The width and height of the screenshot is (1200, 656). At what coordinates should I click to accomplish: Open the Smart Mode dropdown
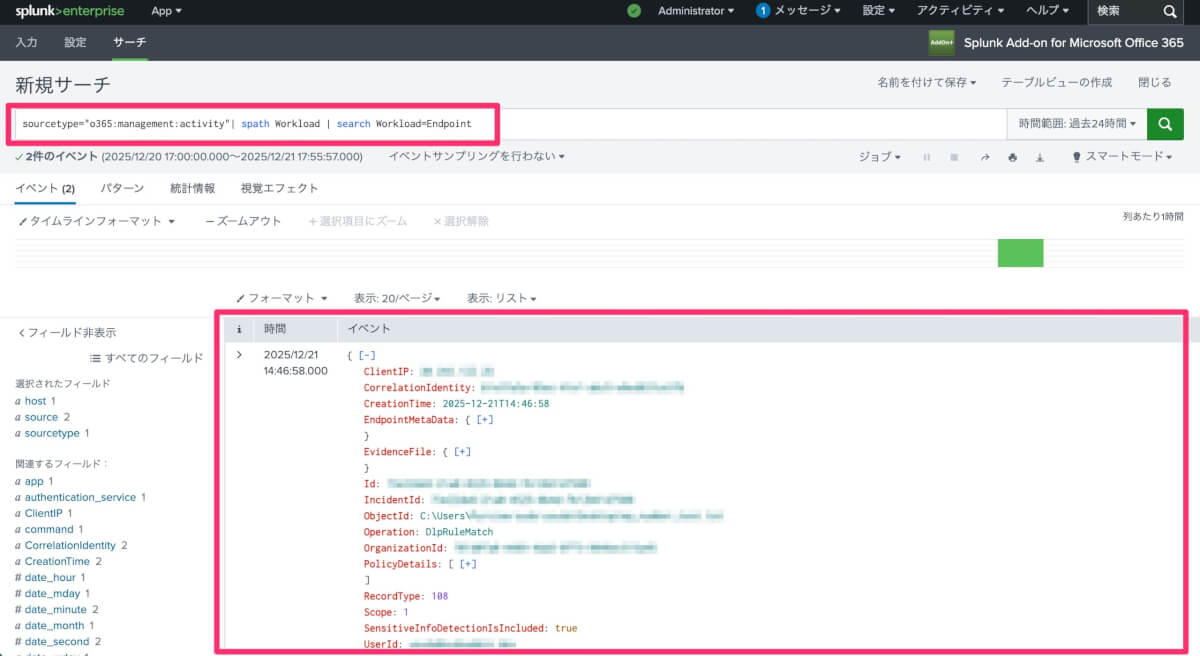pyautogui.click(x=1122, y=157)
